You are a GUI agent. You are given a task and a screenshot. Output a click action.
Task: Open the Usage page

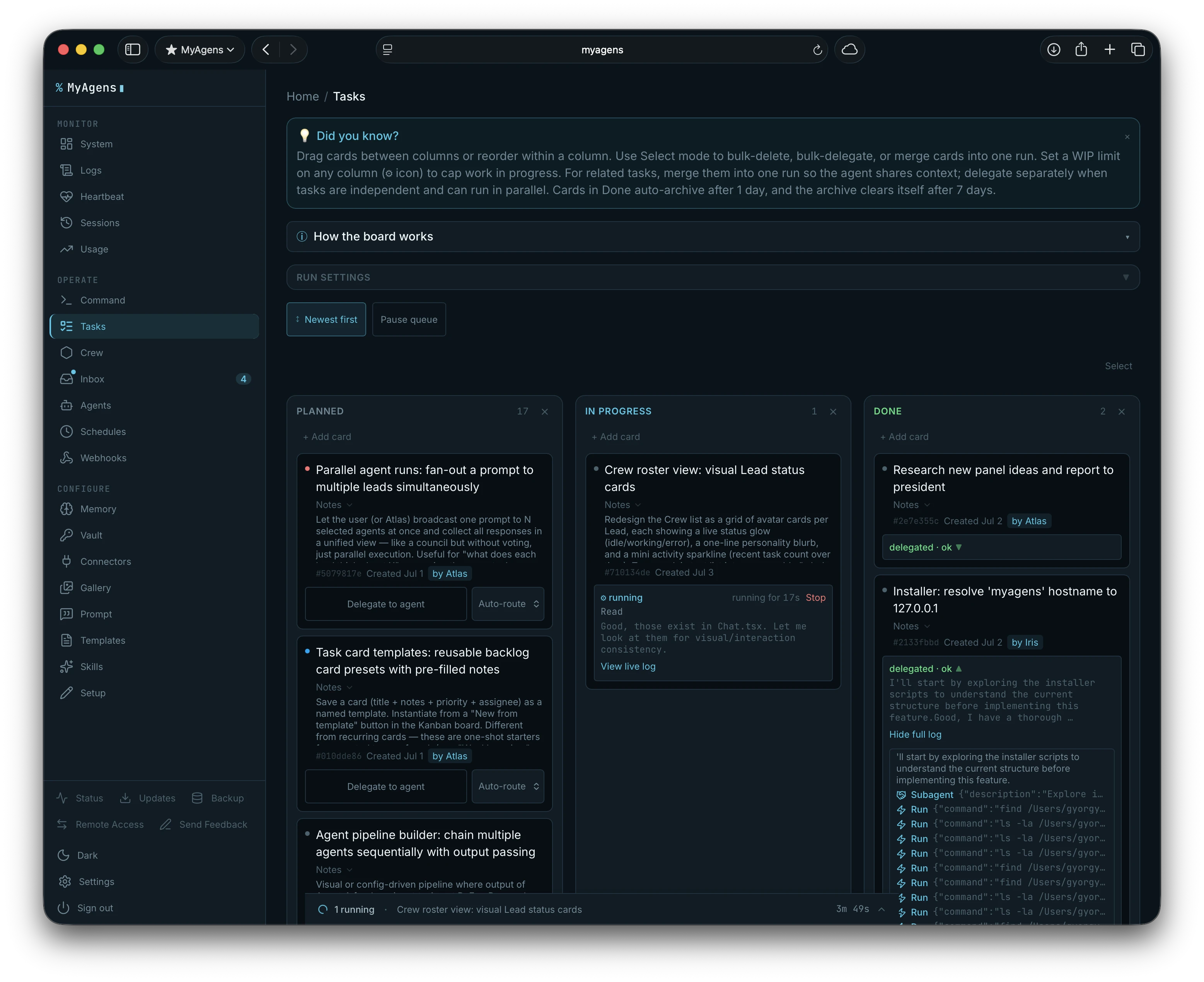pos(154,249)
